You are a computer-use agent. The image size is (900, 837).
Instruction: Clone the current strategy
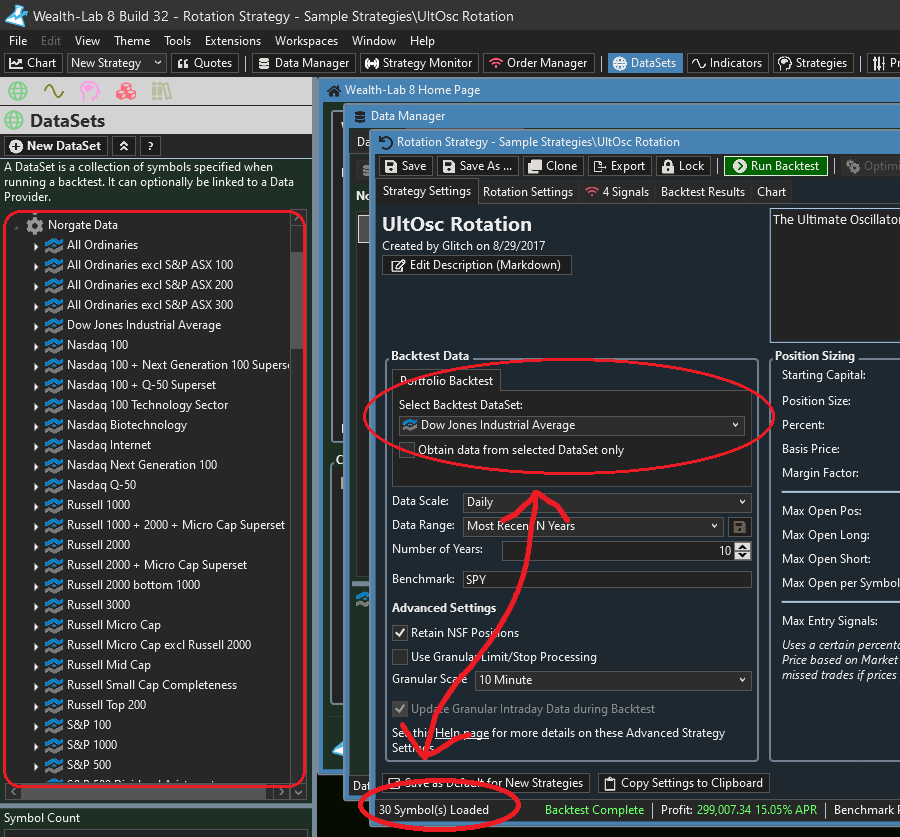pos(553,166)
